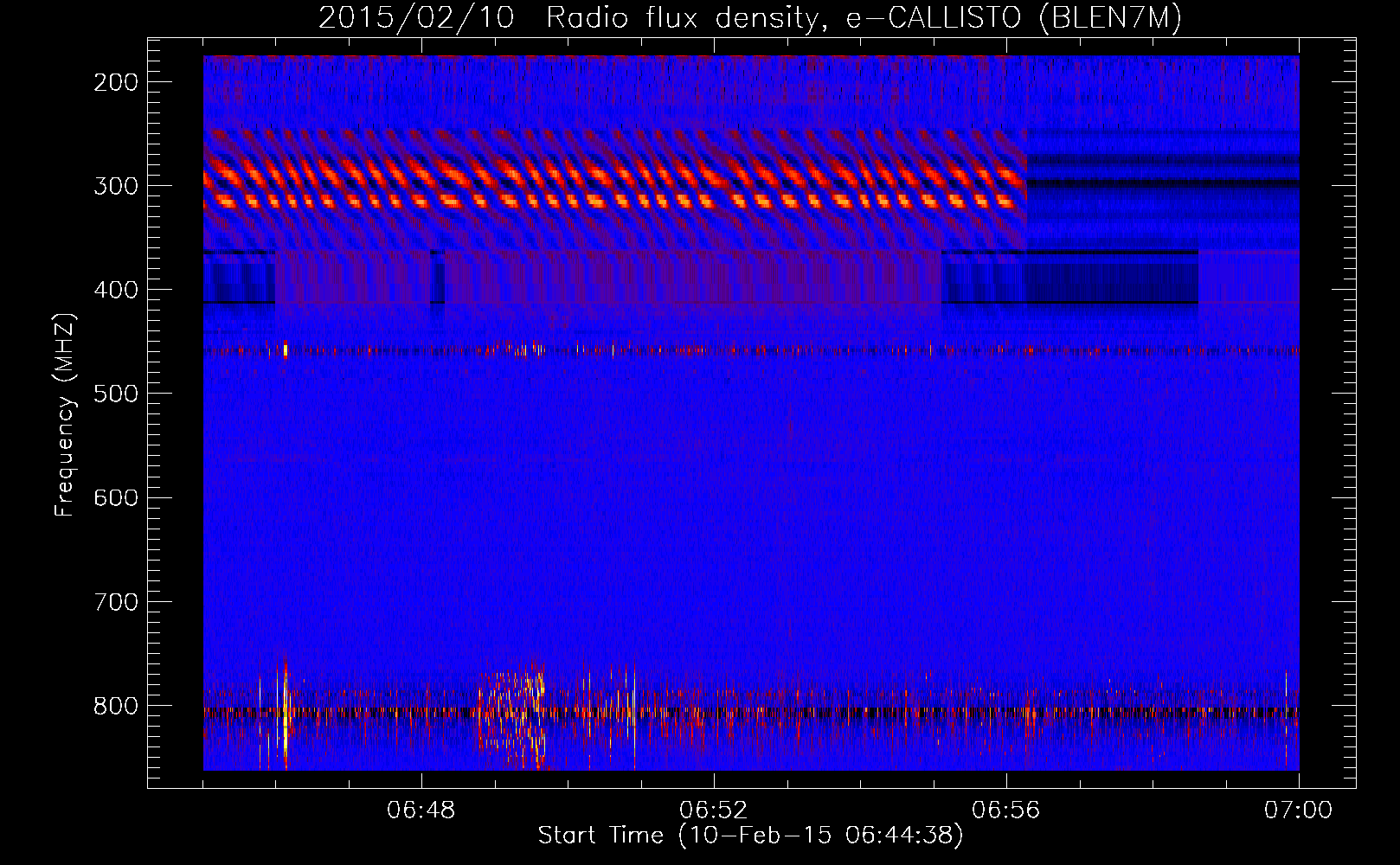Click the 500 frequency tick label
This screenshot has height=865, width=1400.
tap(116, 394)
